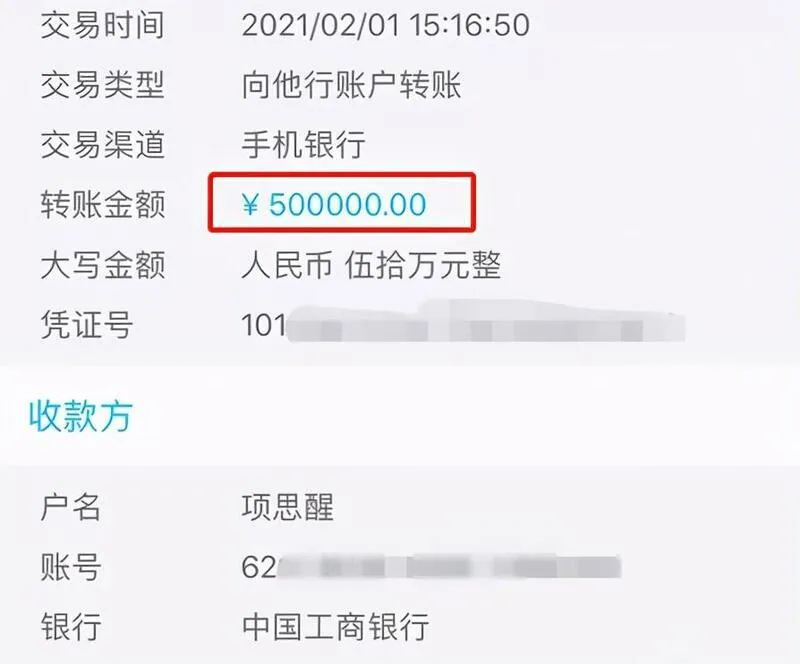
Task: Click the blurred account number starting 62
Action: [x=431, y=567]
